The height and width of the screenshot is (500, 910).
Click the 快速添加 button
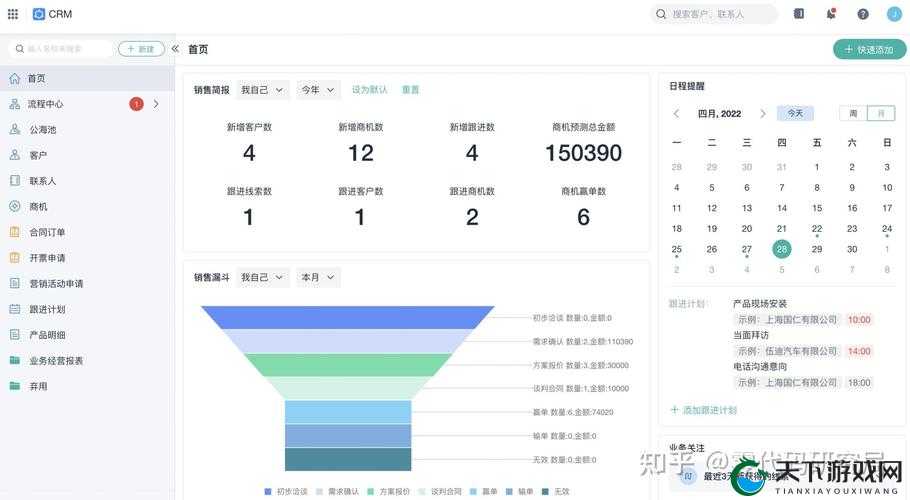869,49
